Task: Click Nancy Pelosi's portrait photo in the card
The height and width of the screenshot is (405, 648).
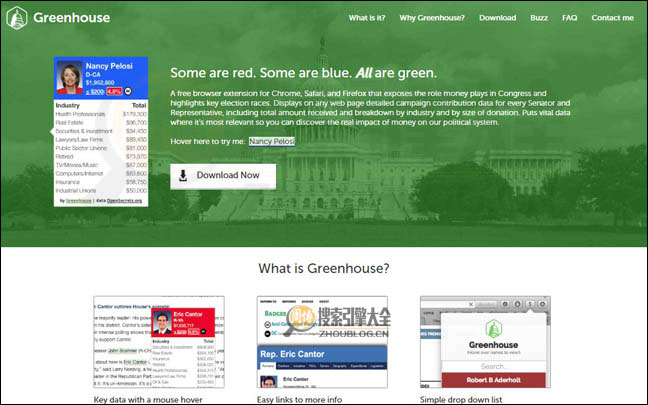Action: click(69, 78)
